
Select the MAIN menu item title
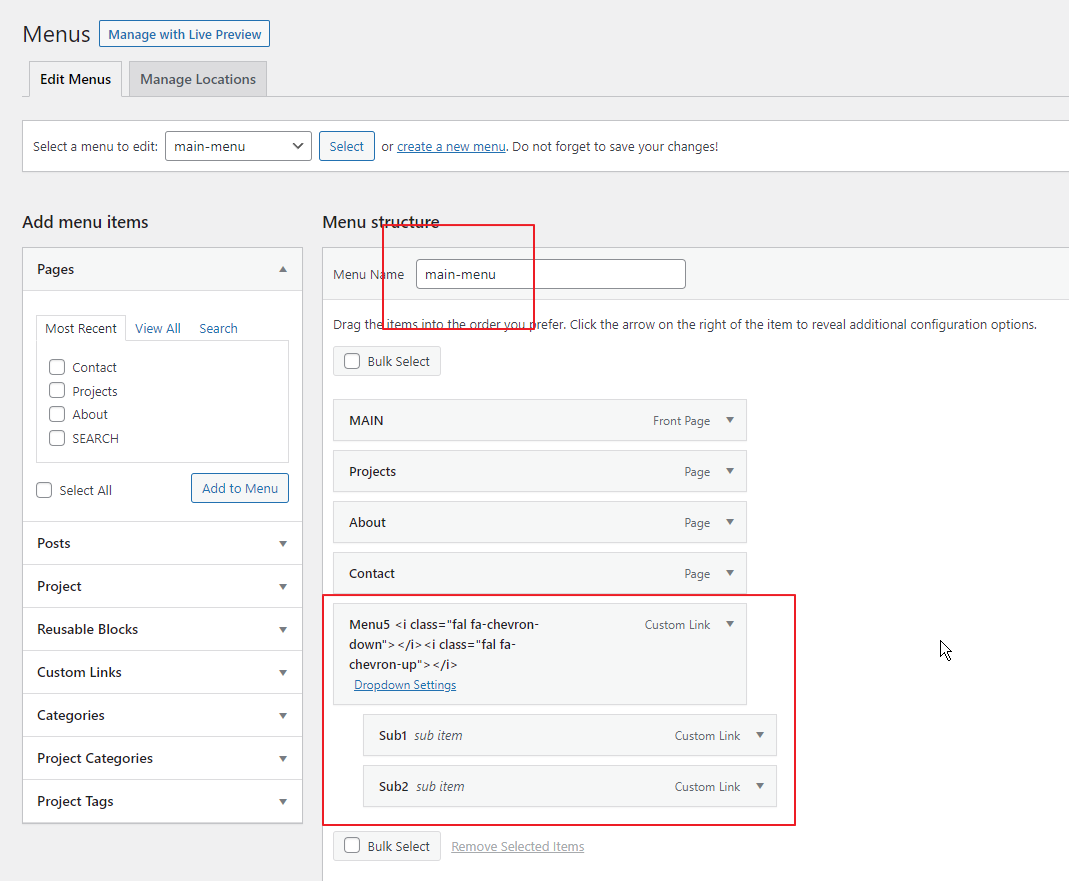(366, 421)
